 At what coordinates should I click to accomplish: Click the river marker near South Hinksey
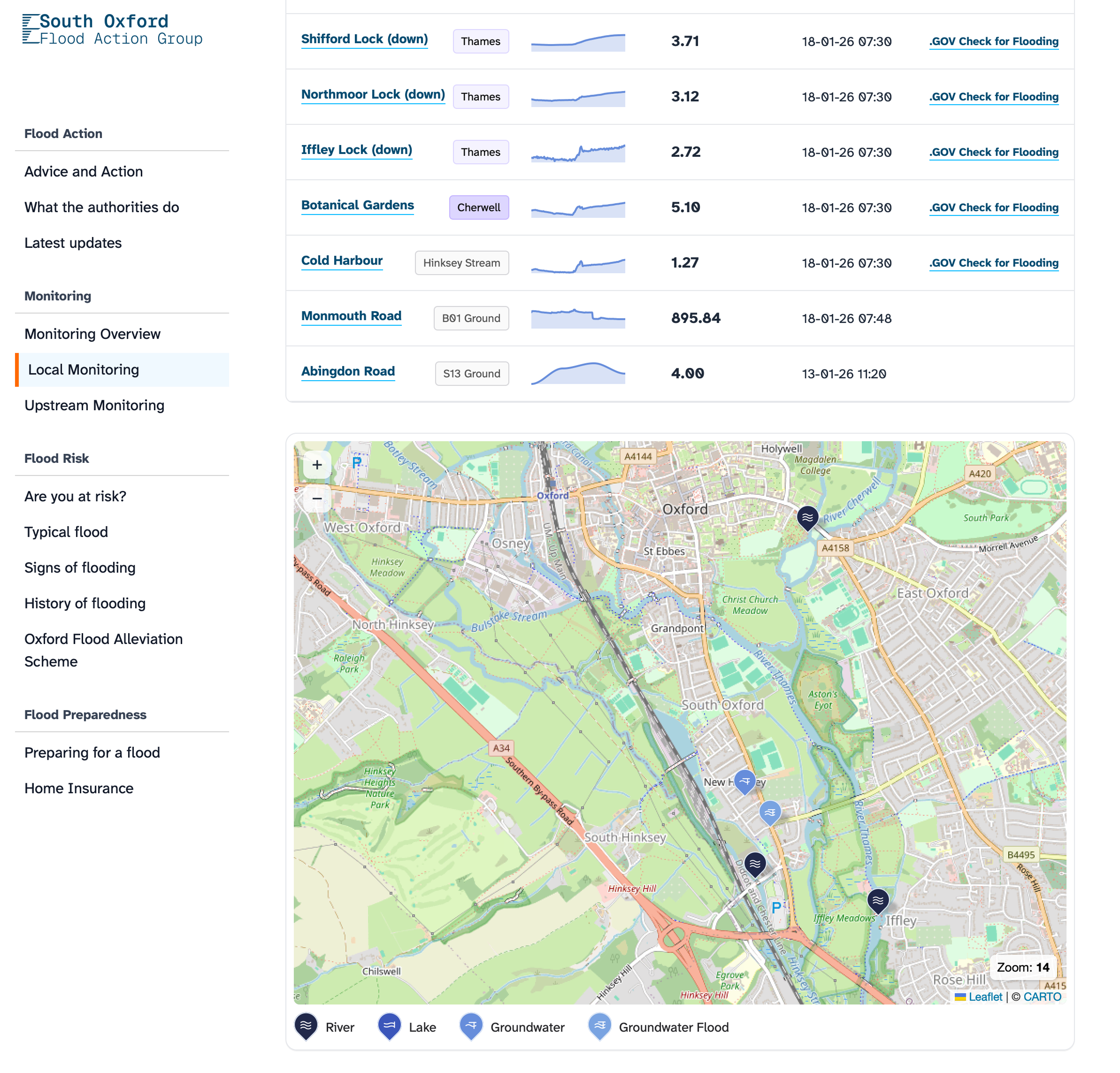[x=755, y=863]
